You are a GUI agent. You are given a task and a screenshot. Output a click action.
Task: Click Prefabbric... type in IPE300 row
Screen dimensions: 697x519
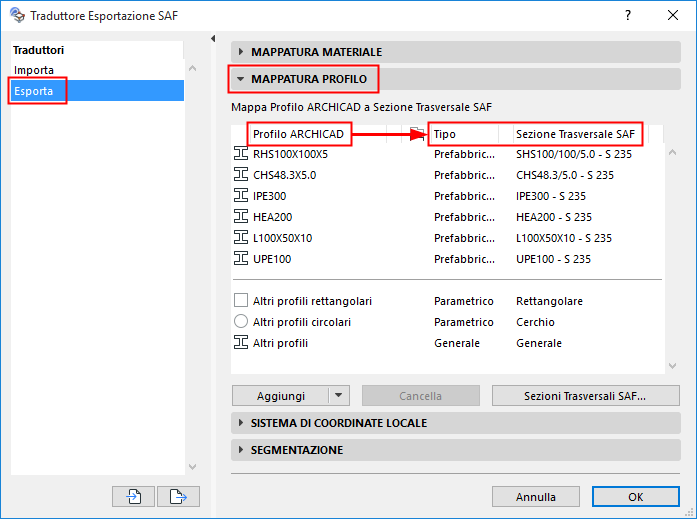pos(464,196)
